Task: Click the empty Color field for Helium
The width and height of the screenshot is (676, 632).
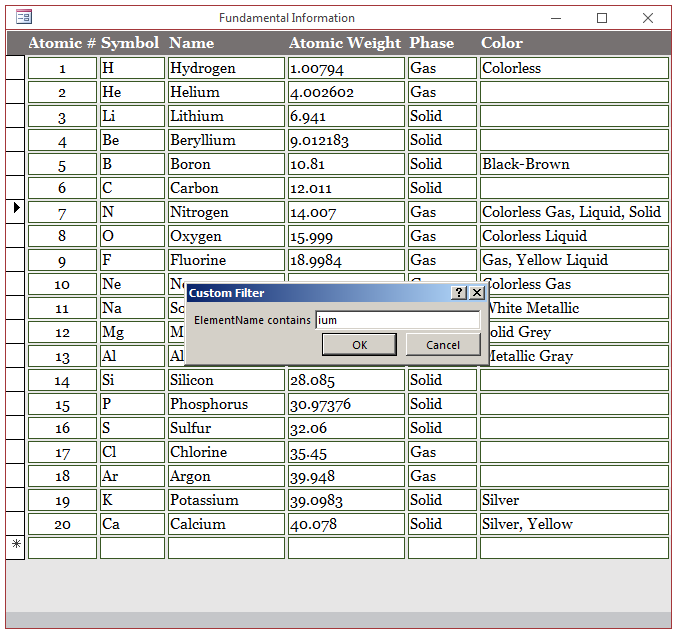Action: tap(574, 92)
